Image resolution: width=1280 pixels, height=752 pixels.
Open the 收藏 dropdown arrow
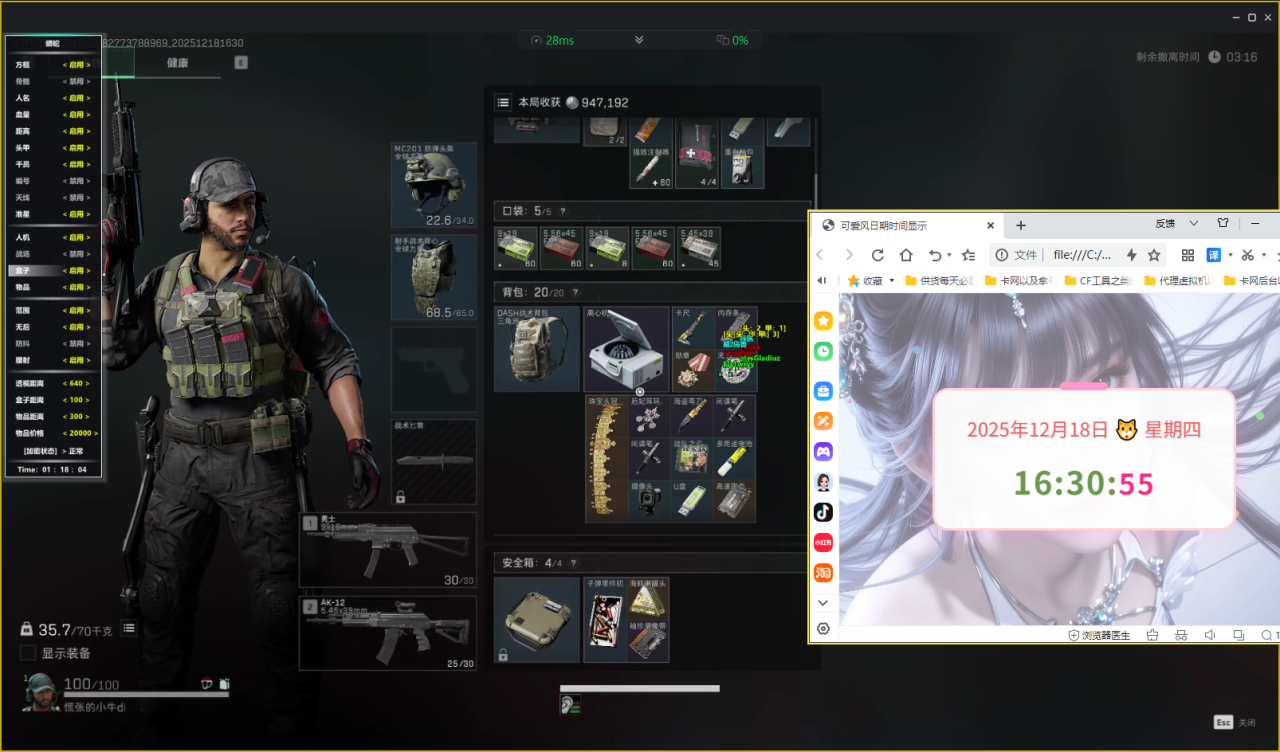pyautogui.click(x=891, y=281)
